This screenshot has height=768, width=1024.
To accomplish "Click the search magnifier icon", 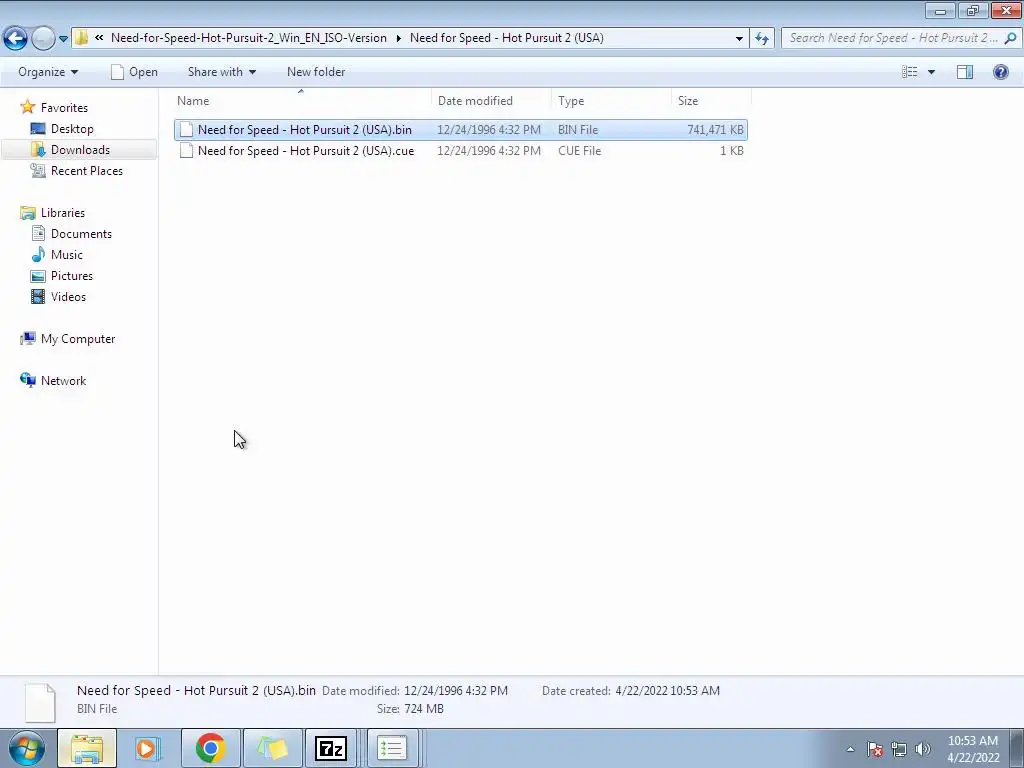I will coord(1010,38).
